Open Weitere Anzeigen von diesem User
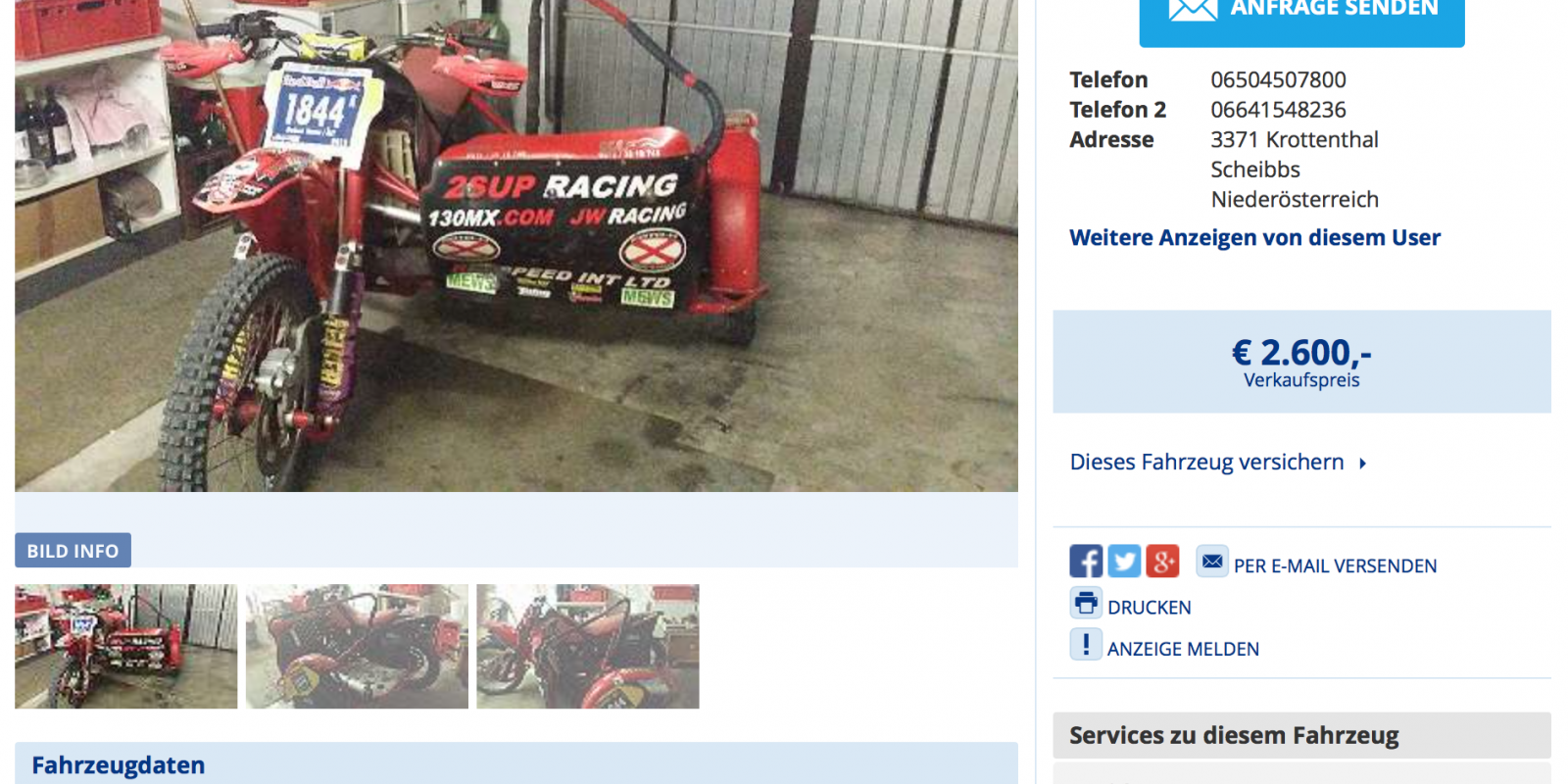1568x784 pixels. pos(1254,238)
